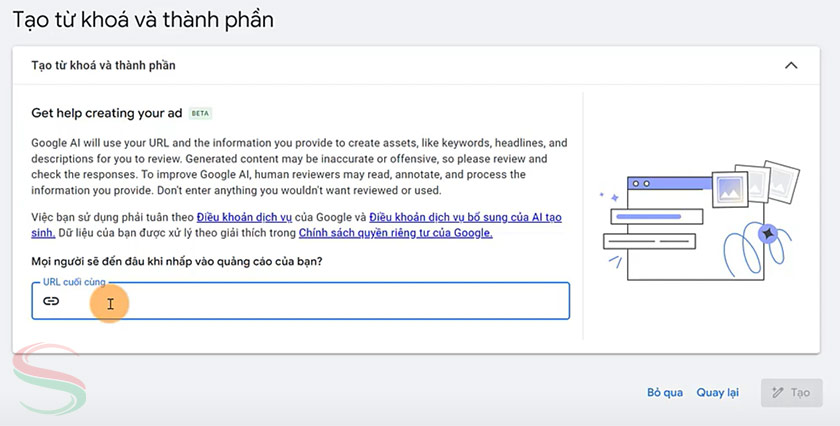840x426 pixels.
Task: Click the BETA badge
Action: click(201, 113)
